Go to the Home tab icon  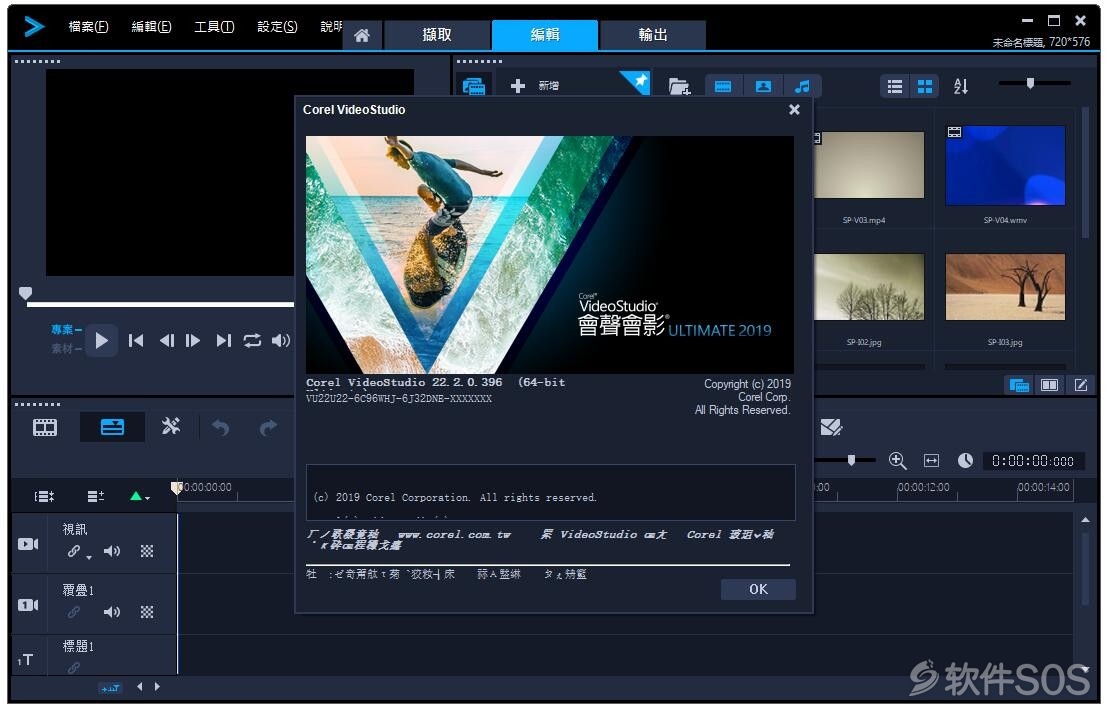[362, 35]
